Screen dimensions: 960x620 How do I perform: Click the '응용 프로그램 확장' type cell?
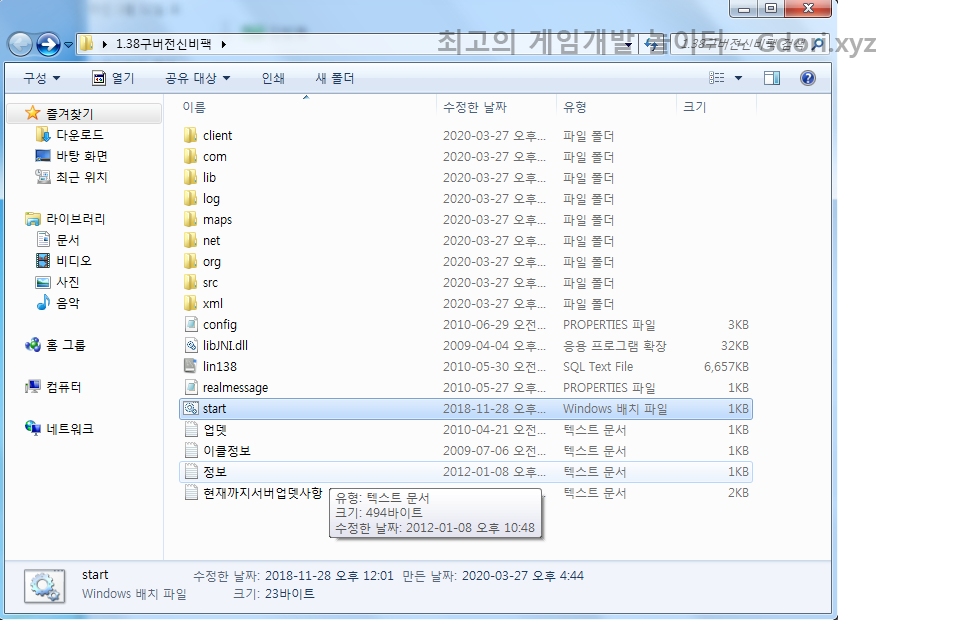(x=615, y=346)
